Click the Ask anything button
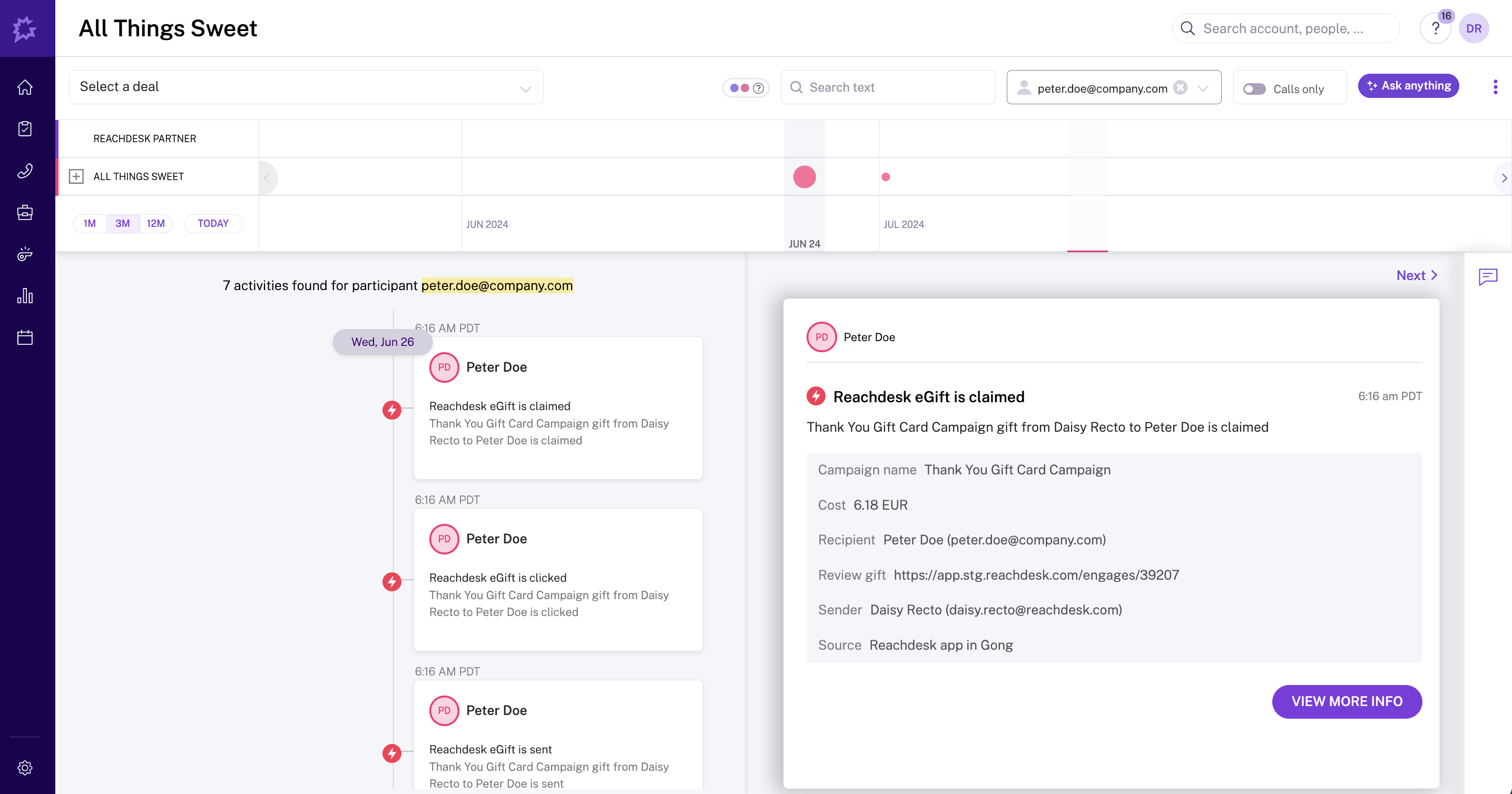This screenshot has height=794, width=1512. coord(1409,86)
